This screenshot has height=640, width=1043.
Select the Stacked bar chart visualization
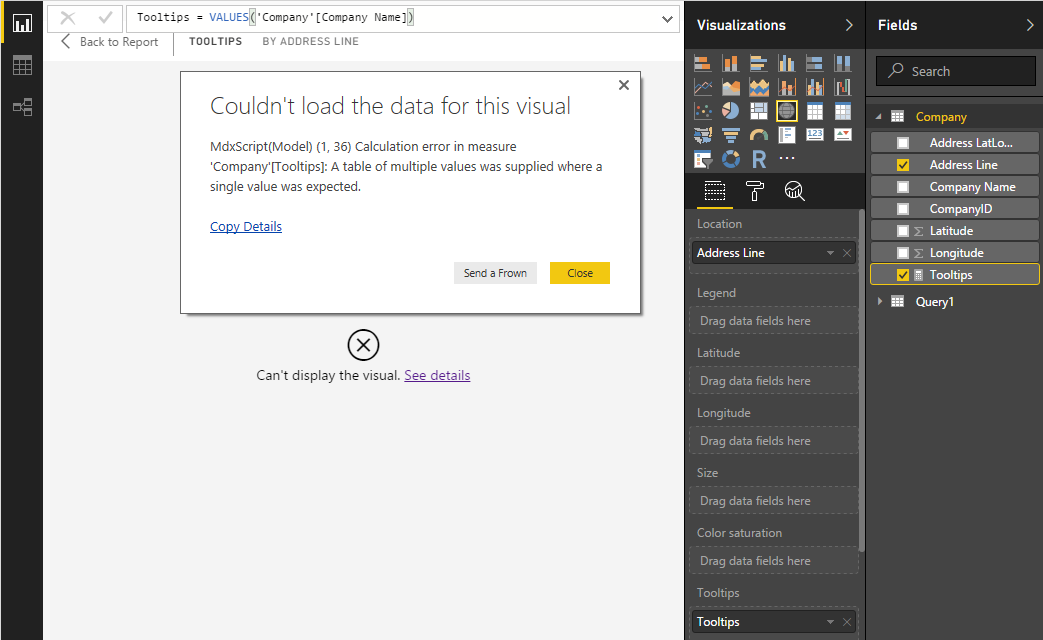pos(702,63)
